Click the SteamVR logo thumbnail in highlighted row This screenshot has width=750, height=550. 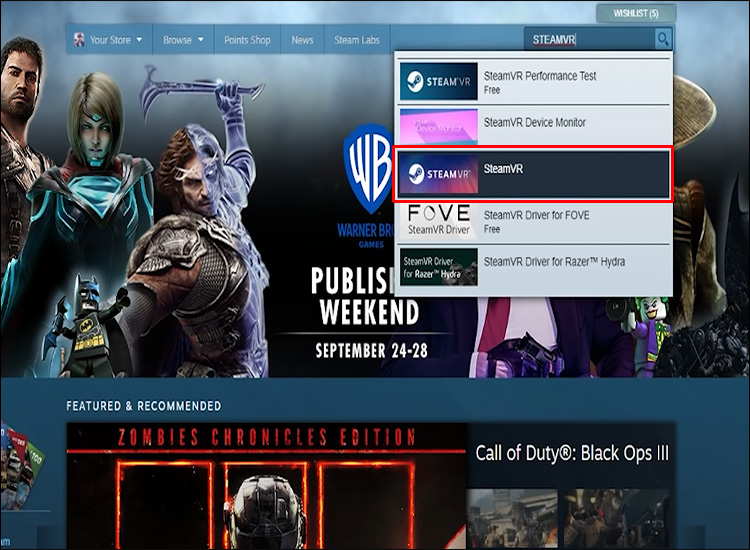[x=439, y=174]
